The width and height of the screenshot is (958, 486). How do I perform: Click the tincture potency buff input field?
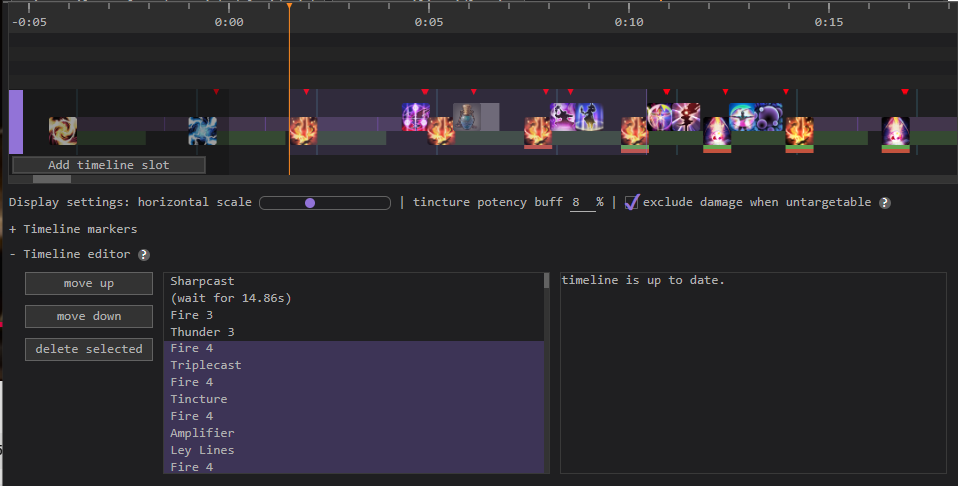580,202
